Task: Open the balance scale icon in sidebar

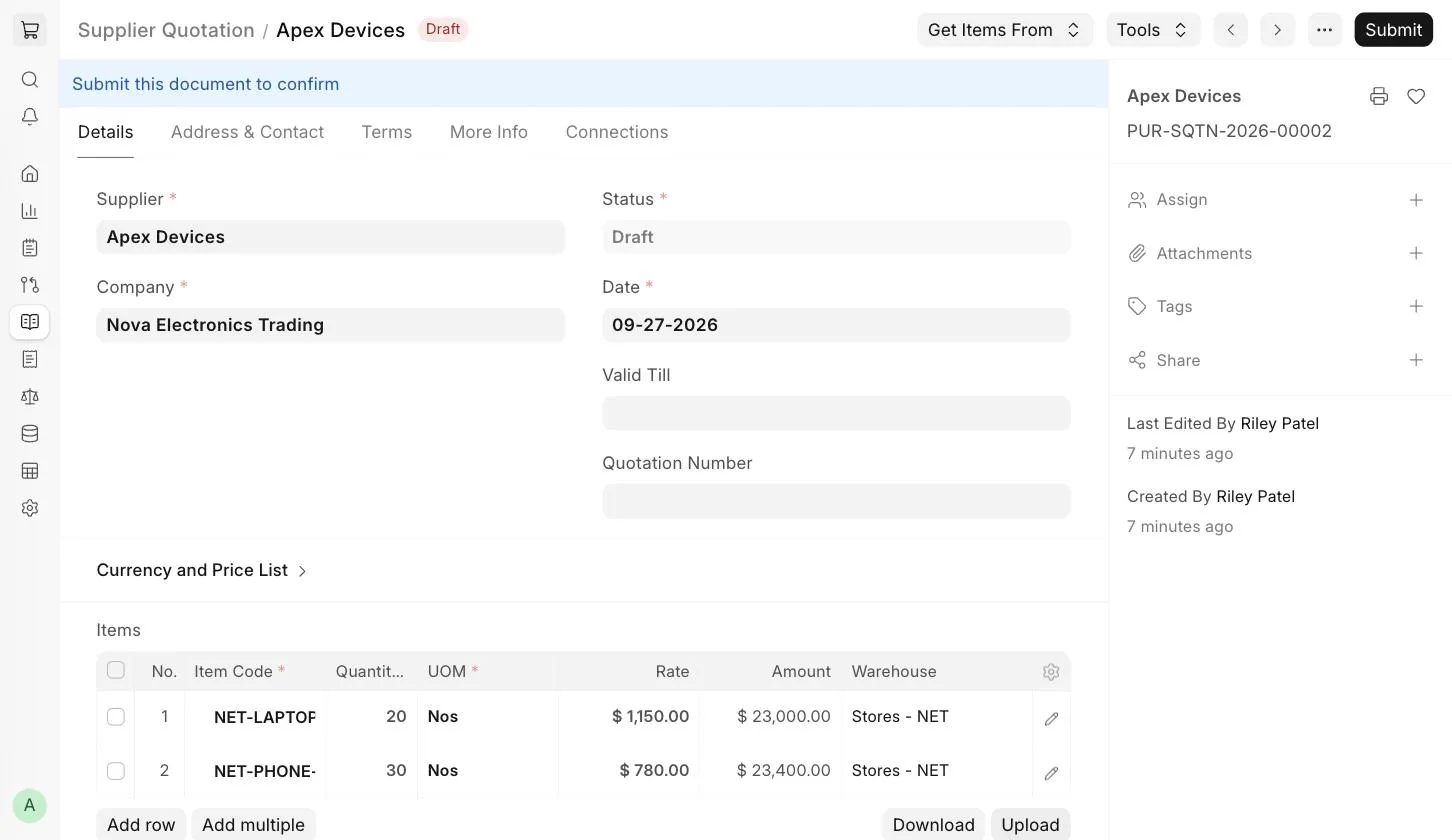Action: [x=30, y=397]
